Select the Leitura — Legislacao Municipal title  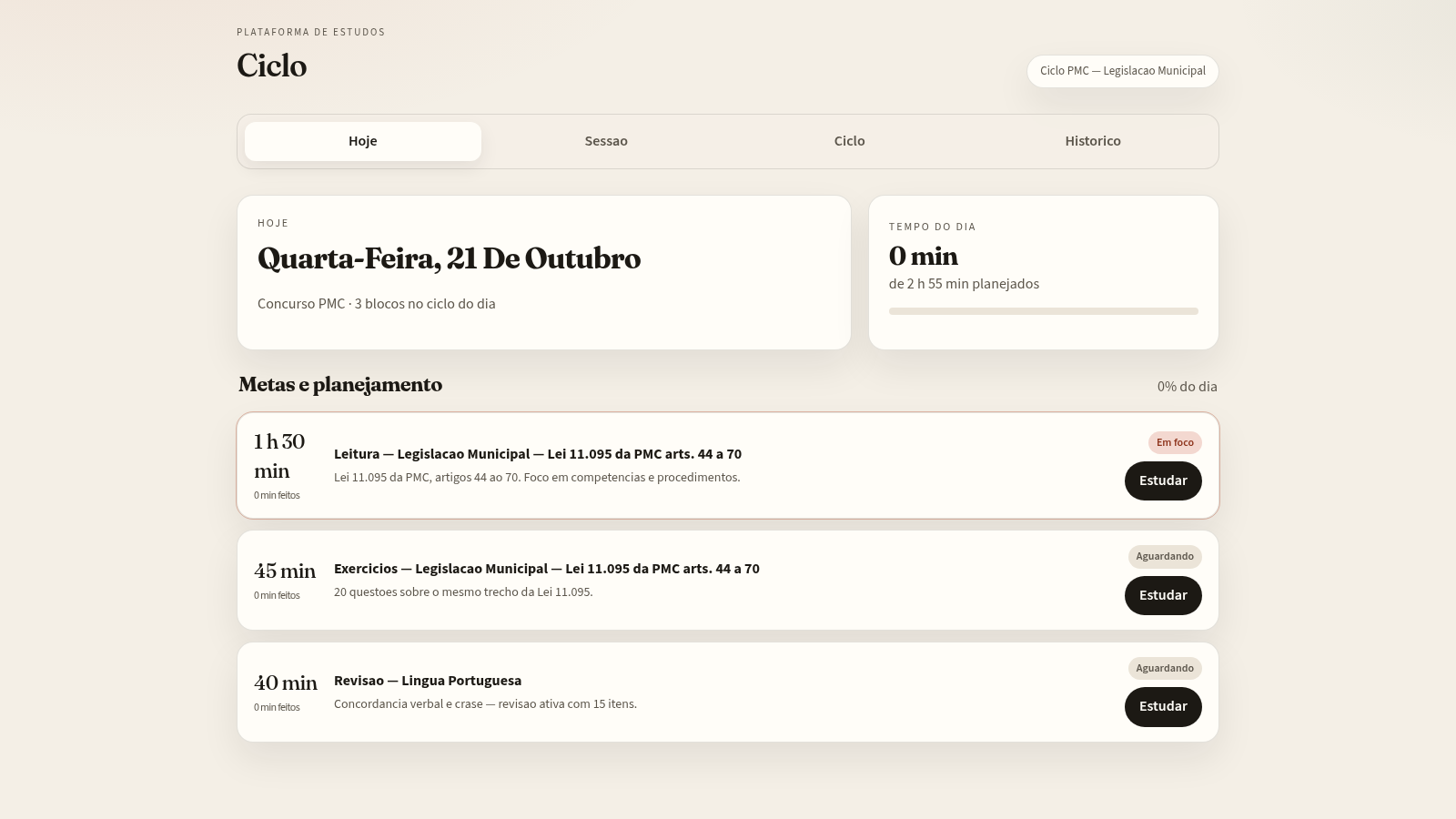click(538, 454)
